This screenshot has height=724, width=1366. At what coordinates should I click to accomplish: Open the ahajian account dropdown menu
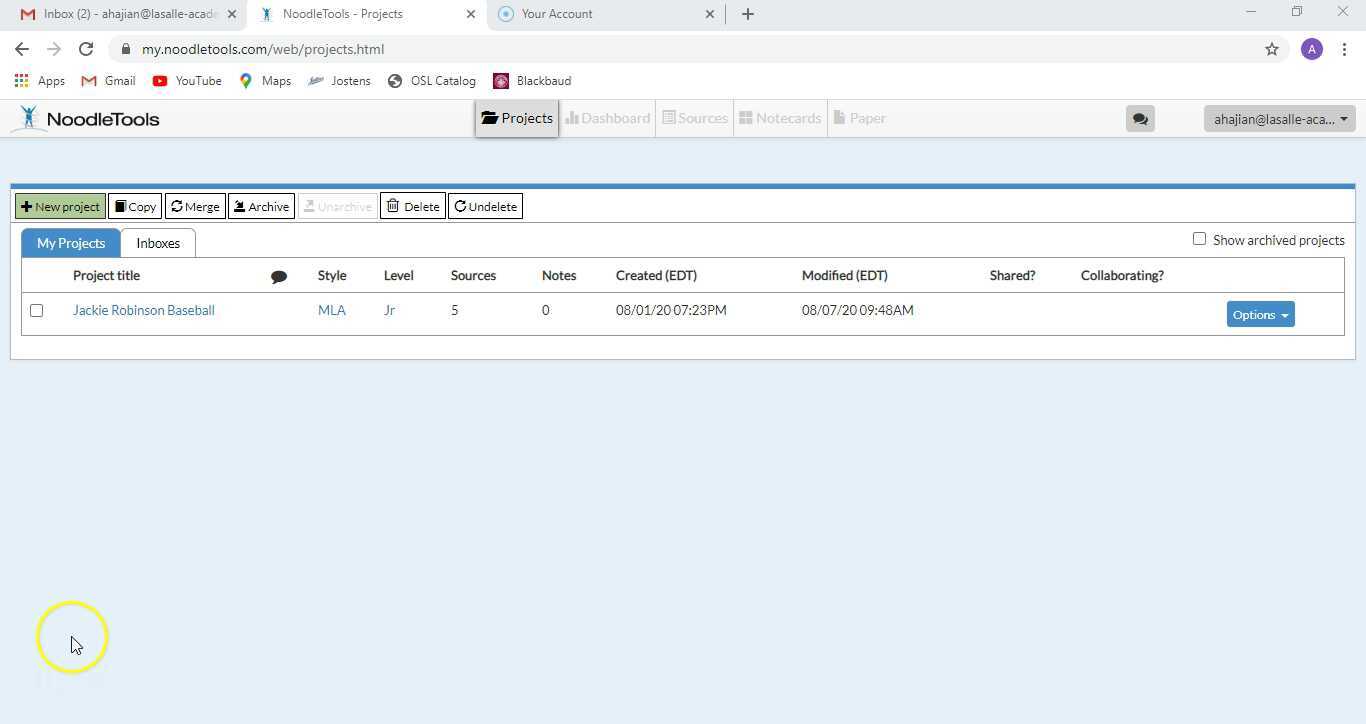coord(1279,119)
